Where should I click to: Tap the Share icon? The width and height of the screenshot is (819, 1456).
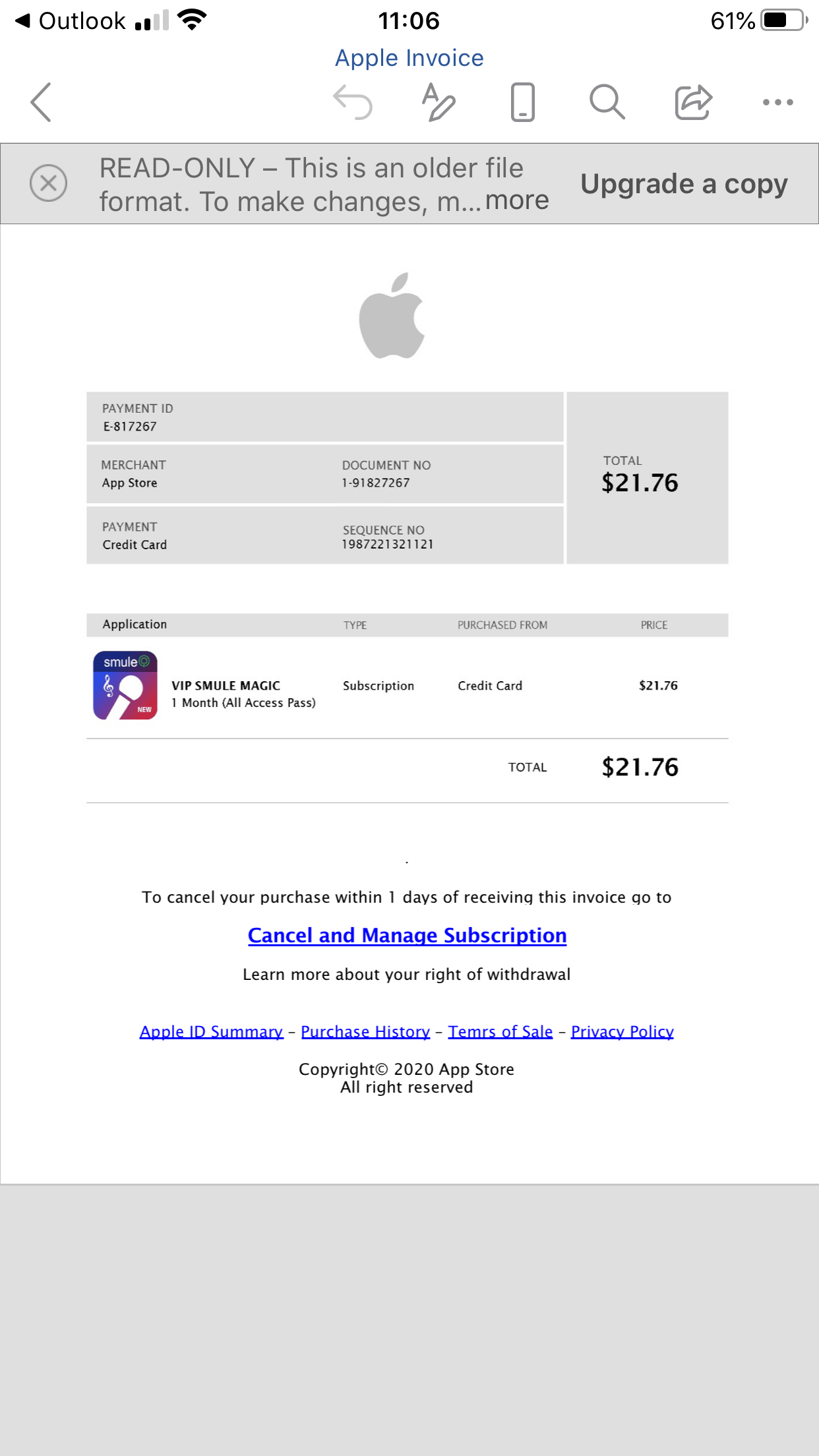pos(692,102)
